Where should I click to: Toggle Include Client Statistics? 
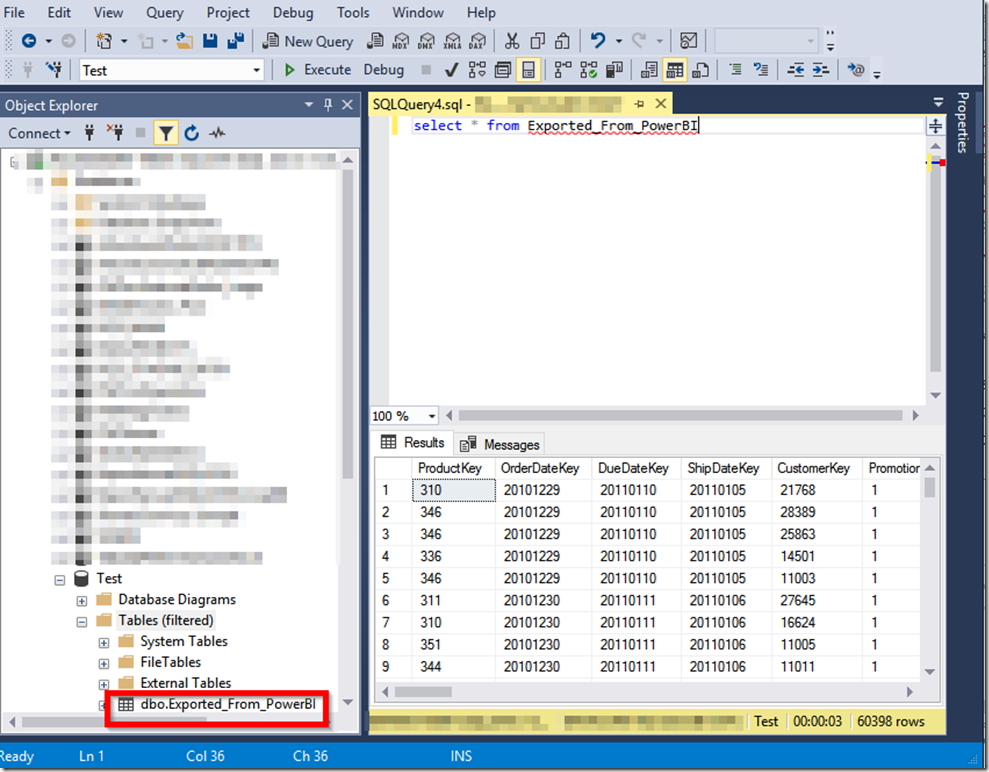[614, 69]
